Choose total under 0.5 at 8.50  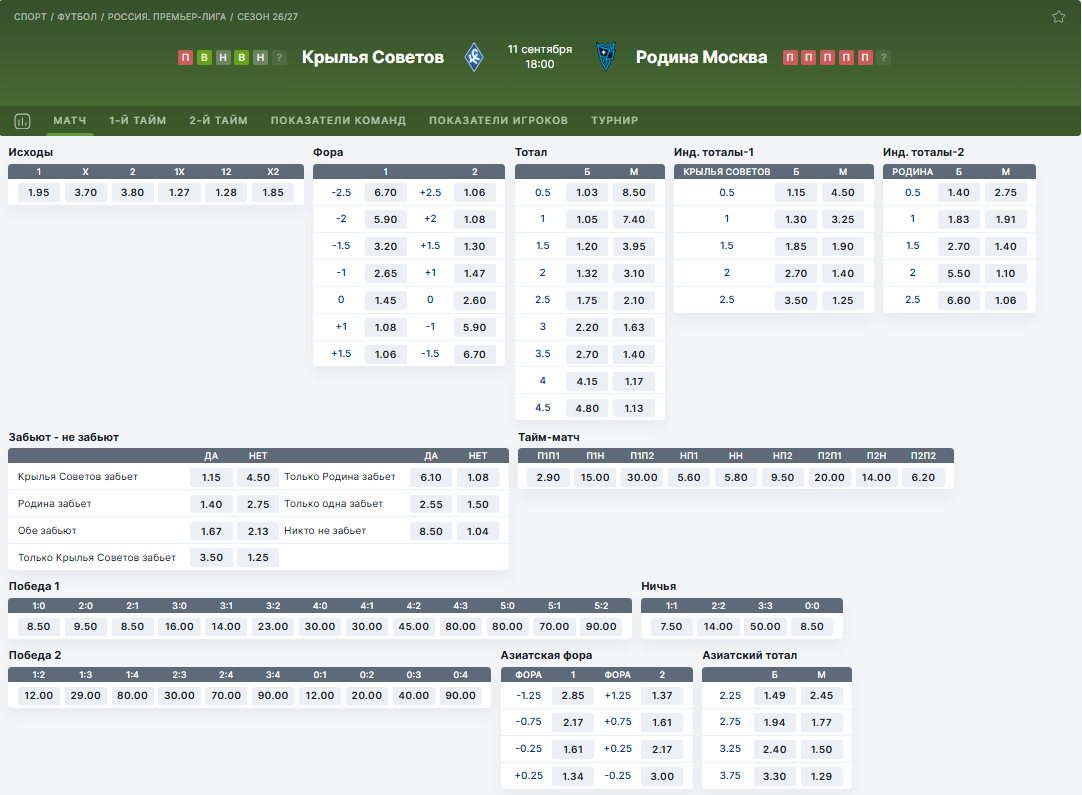[x=634, y=193]
